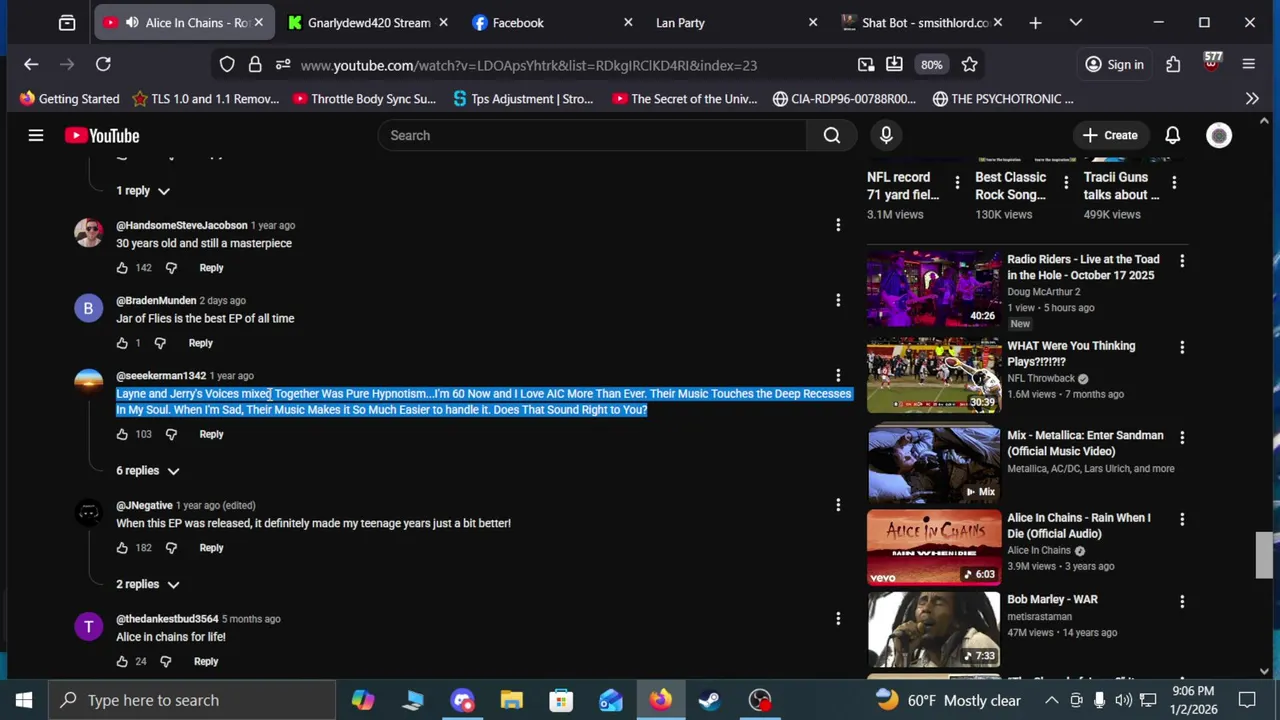Open File Explorer from the taskbar

click(x=512, y=700)
